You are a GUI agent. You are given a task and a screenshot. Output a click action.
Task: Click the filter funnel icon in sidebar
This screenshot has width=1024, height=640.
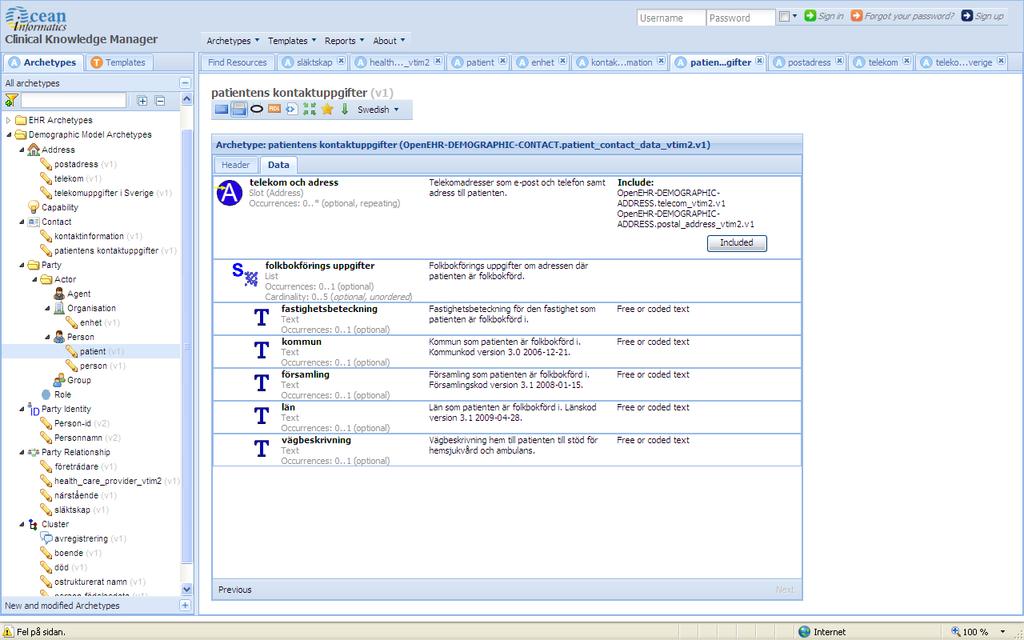(11, 101)
